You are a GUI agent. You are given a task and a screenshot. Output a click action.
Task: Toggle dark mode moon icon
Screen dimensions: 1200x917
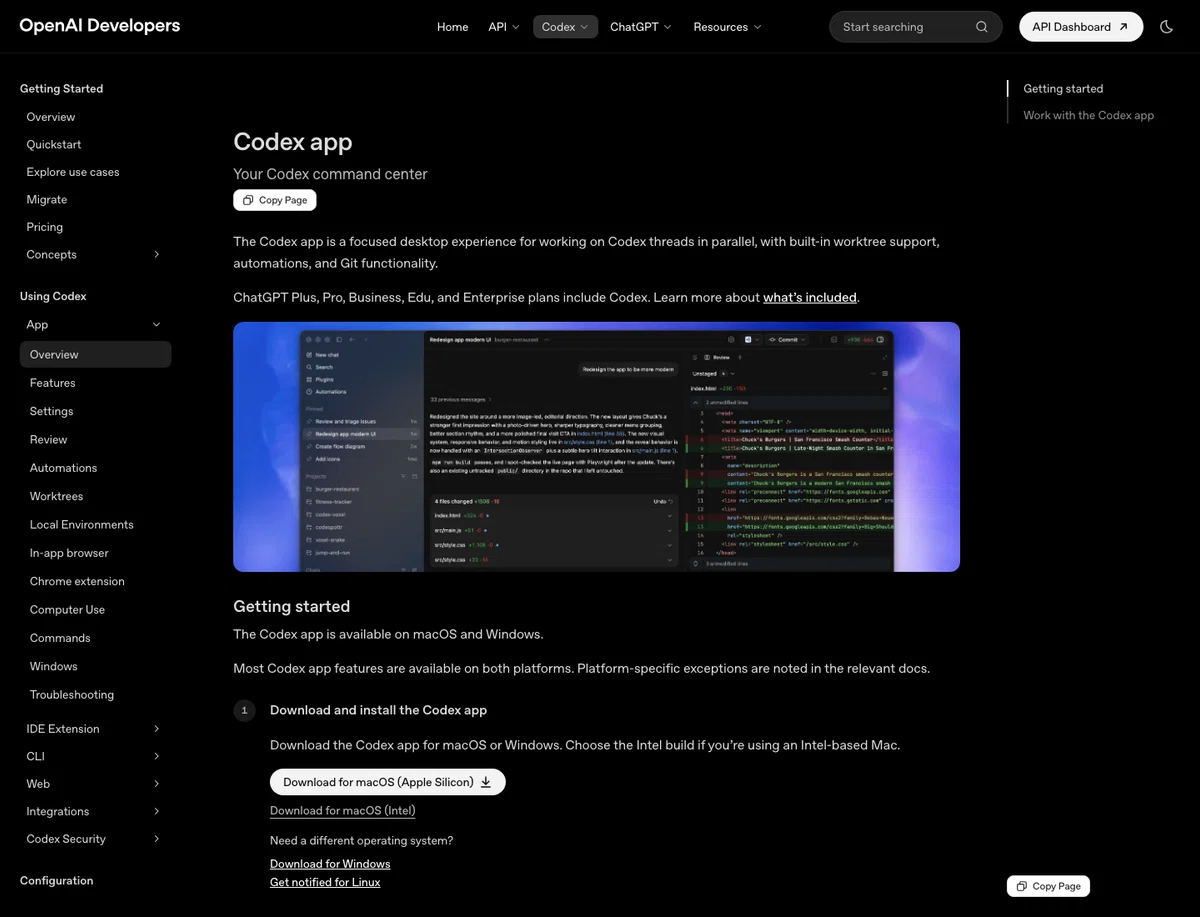1166,27
